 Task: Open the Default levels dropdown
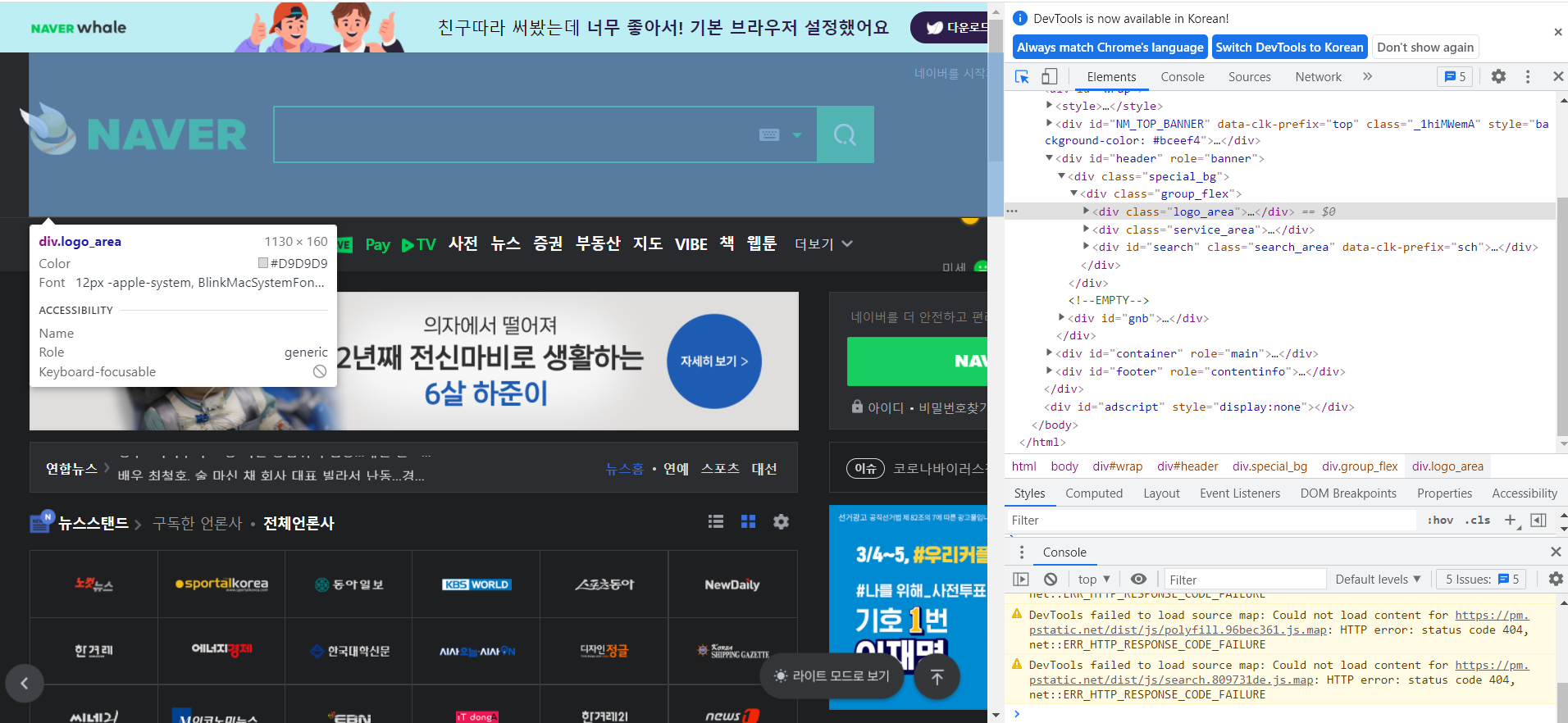[x=1378, y=580]
